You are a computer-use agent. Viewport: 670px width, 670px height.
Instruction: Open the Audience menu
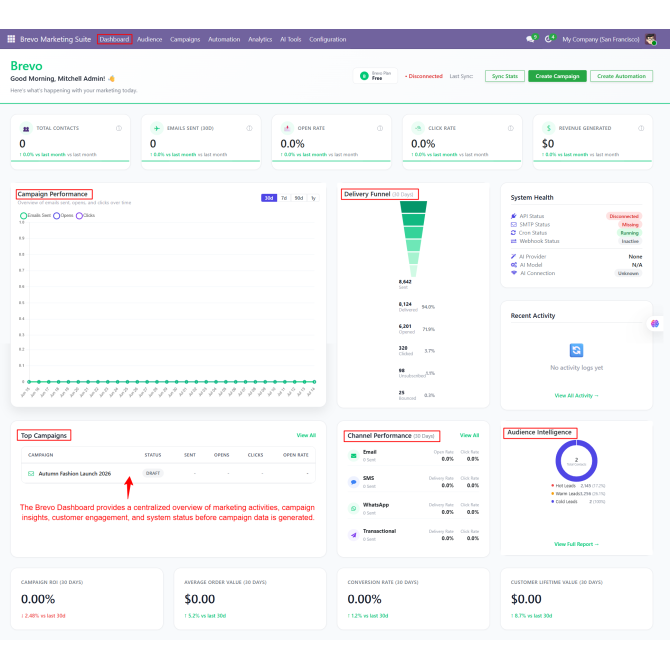150,39
